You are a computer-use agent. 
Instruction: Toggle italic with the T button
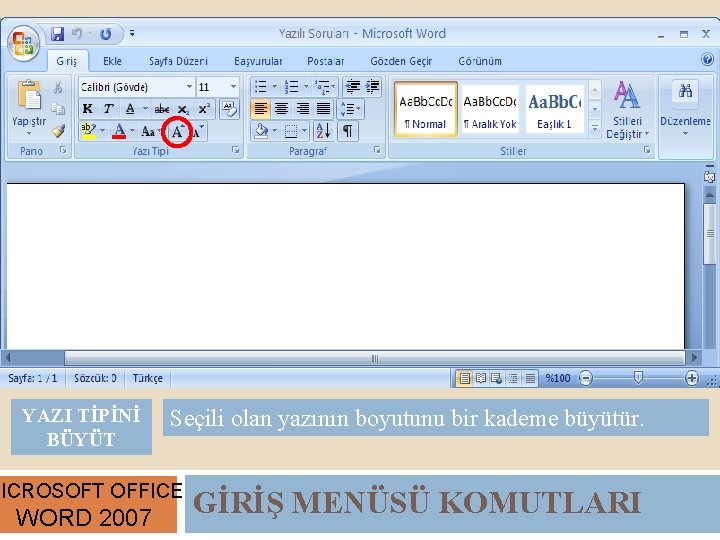108,109
